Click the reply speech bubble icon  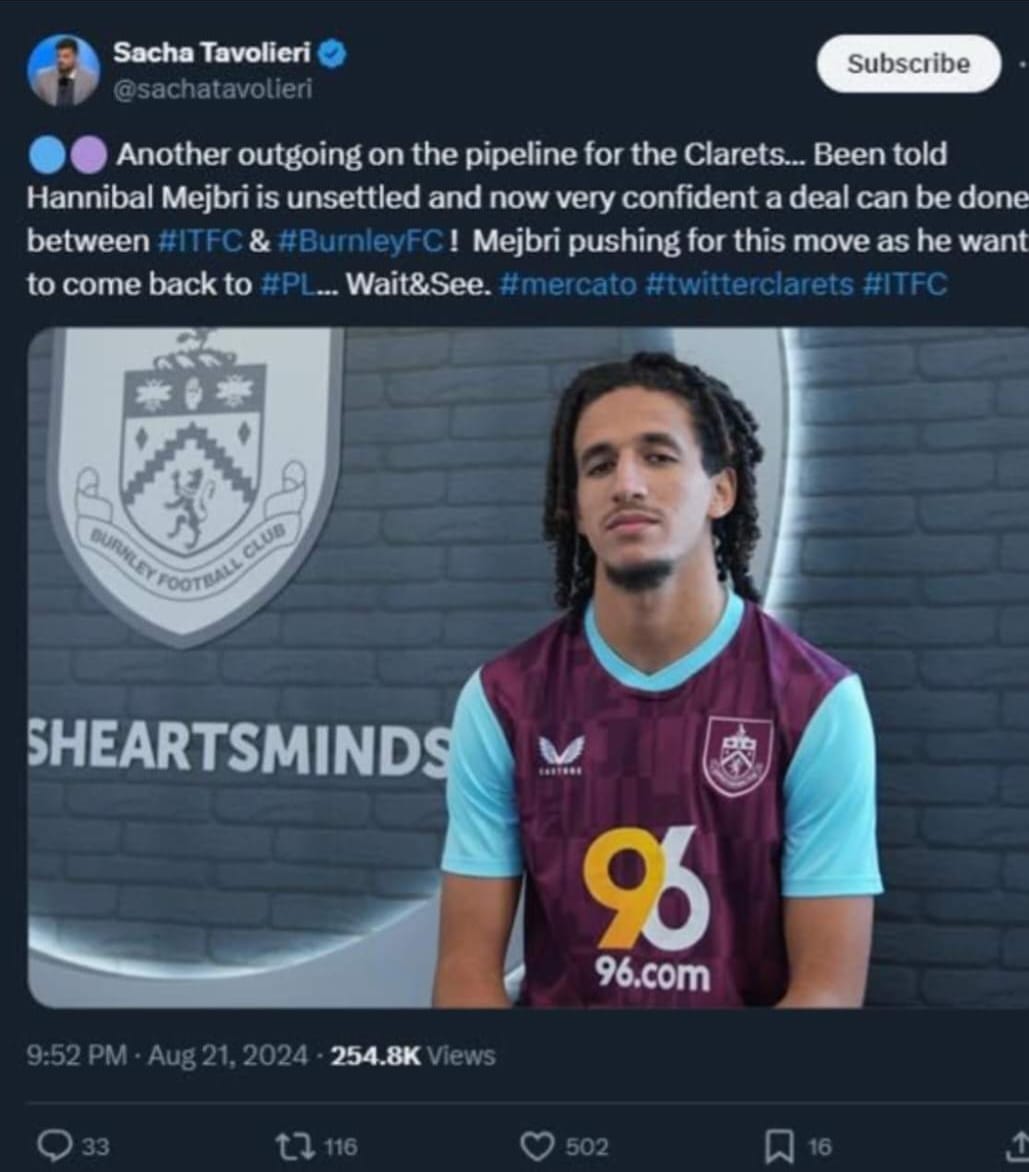coord(50,1146)
